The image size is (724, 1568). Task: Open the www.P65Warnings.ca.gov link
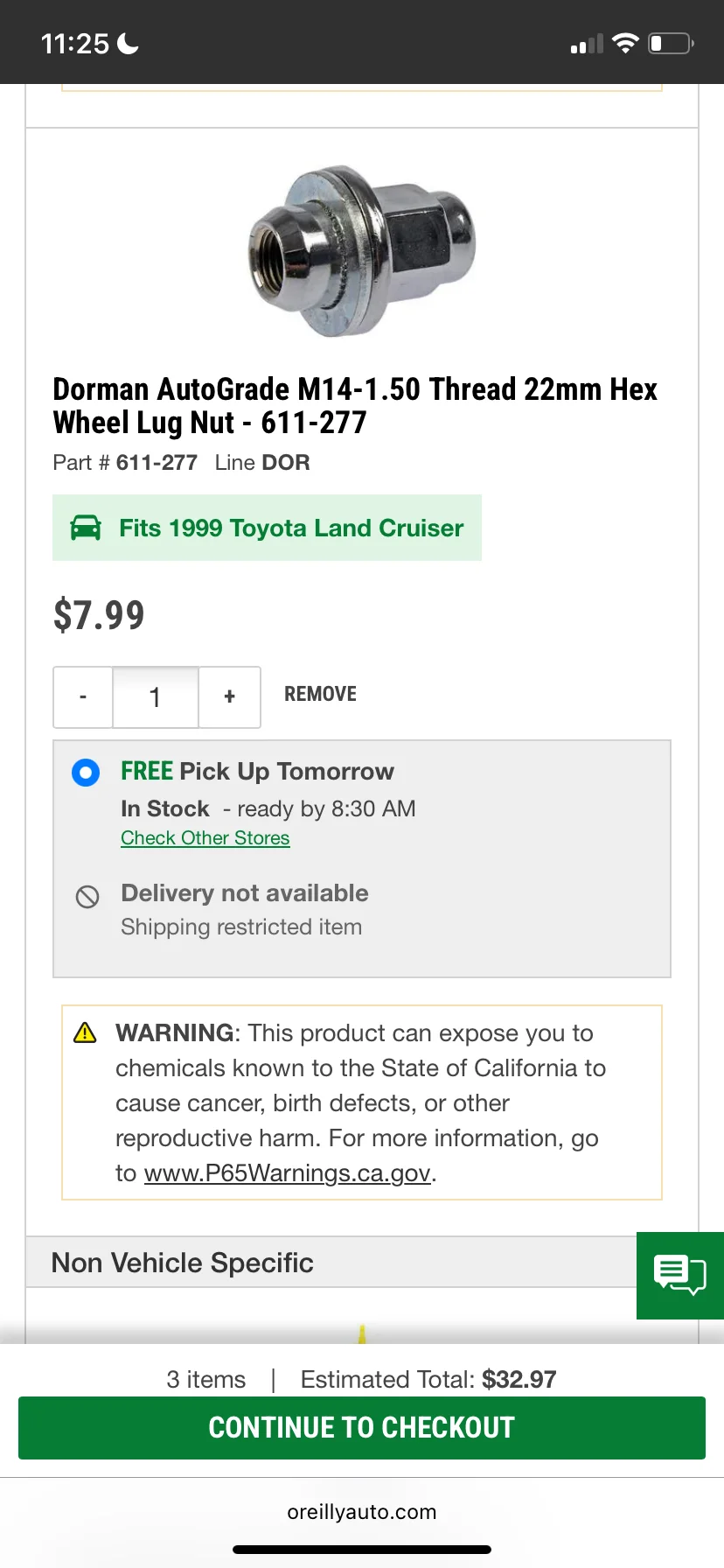coord(288,1172)
